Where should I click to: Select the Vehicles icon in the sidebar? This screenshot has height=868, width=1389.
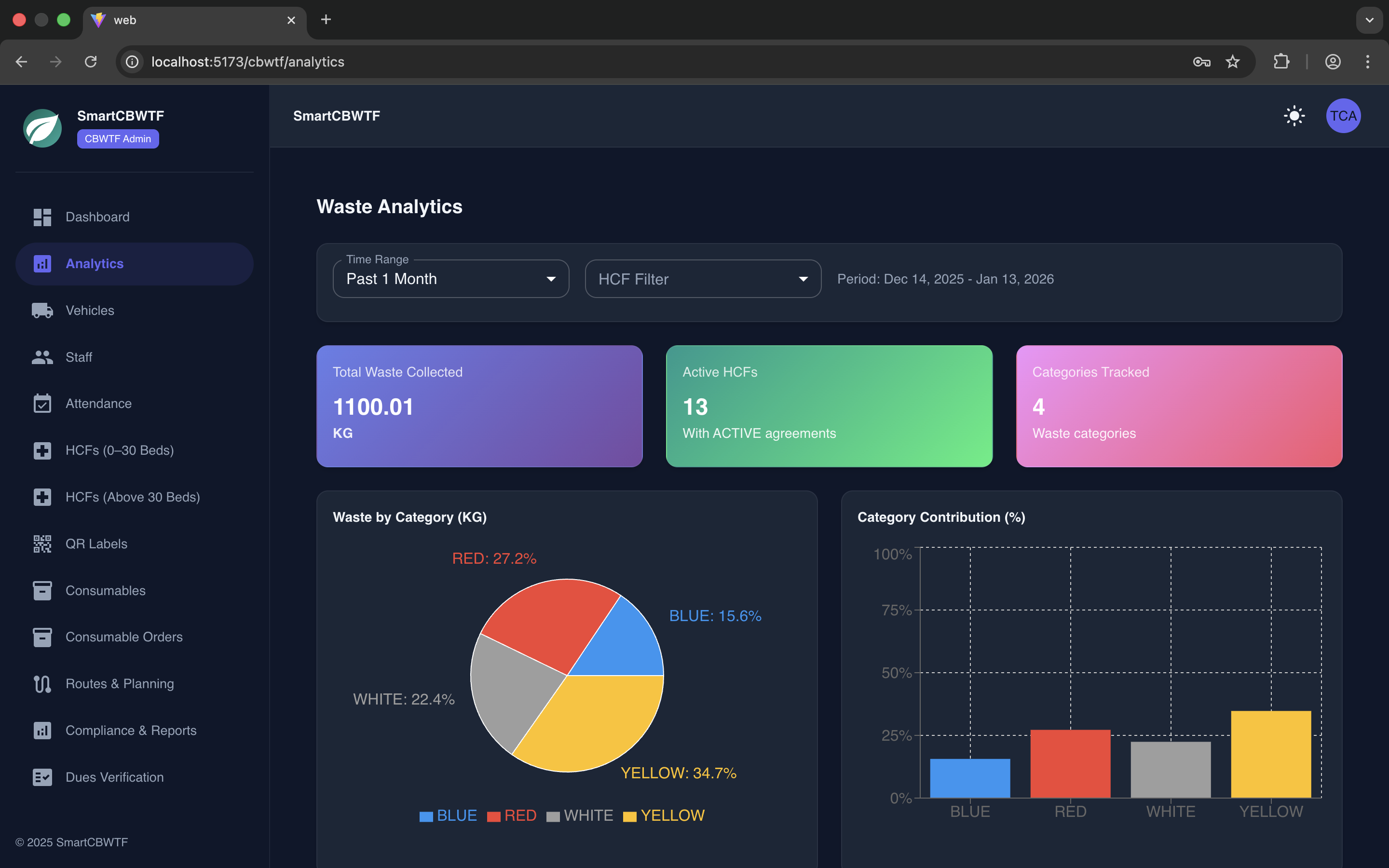click(x=42, y=310)
